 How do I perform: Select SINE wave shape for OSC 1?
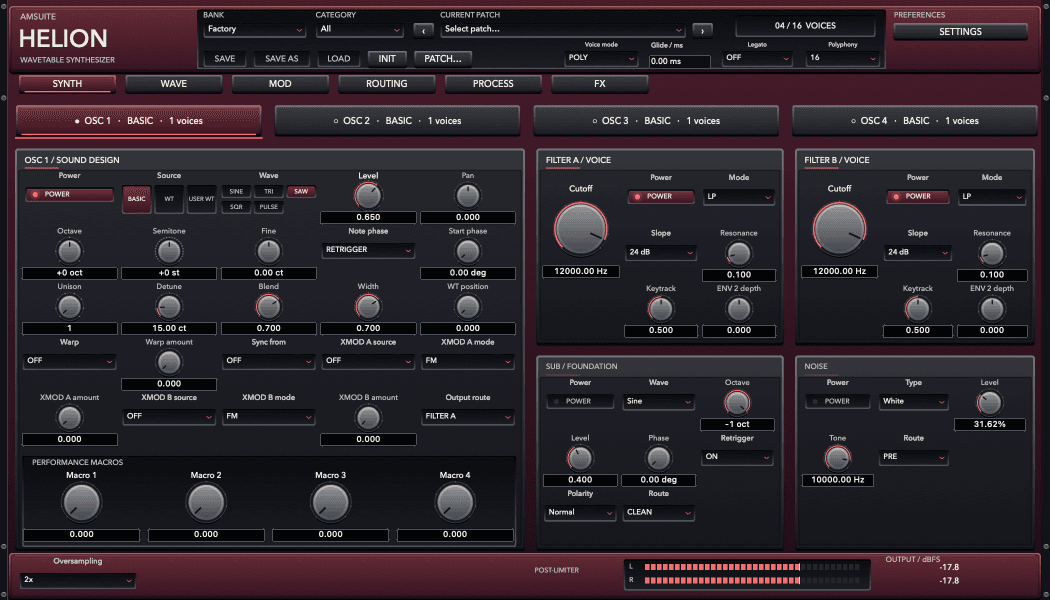[x=236, y=192]
